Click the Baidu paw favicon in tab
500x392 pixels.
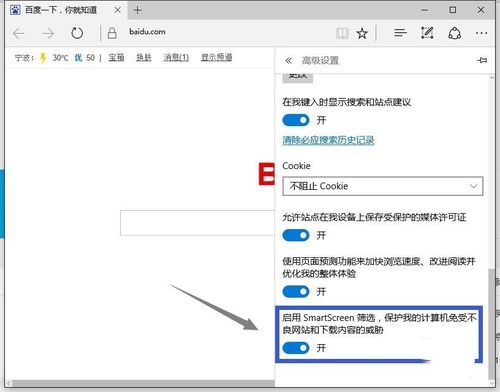[x=15, y=10]
